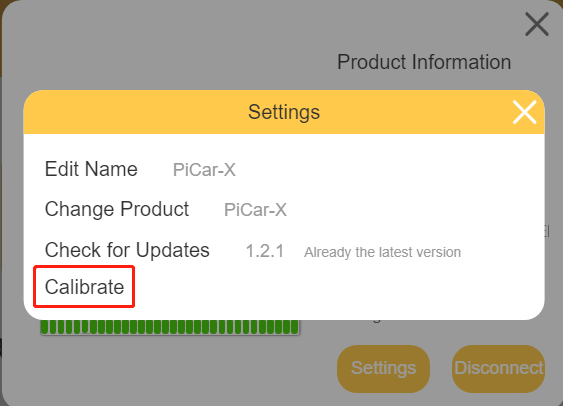Choose the Change Product option
The height and width of the screenshot is (406, 563).
coord(117,209)
